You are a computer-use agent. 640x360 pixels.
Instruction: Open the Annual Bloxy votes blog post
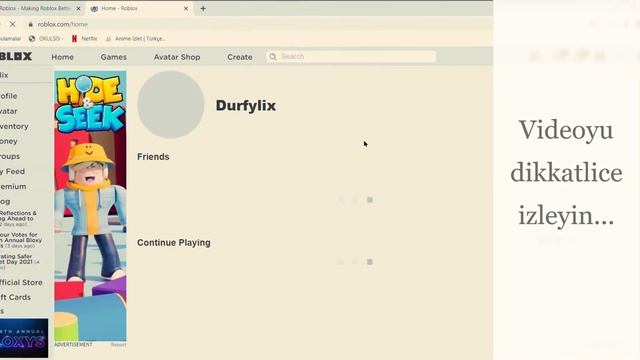pos(21,240)
